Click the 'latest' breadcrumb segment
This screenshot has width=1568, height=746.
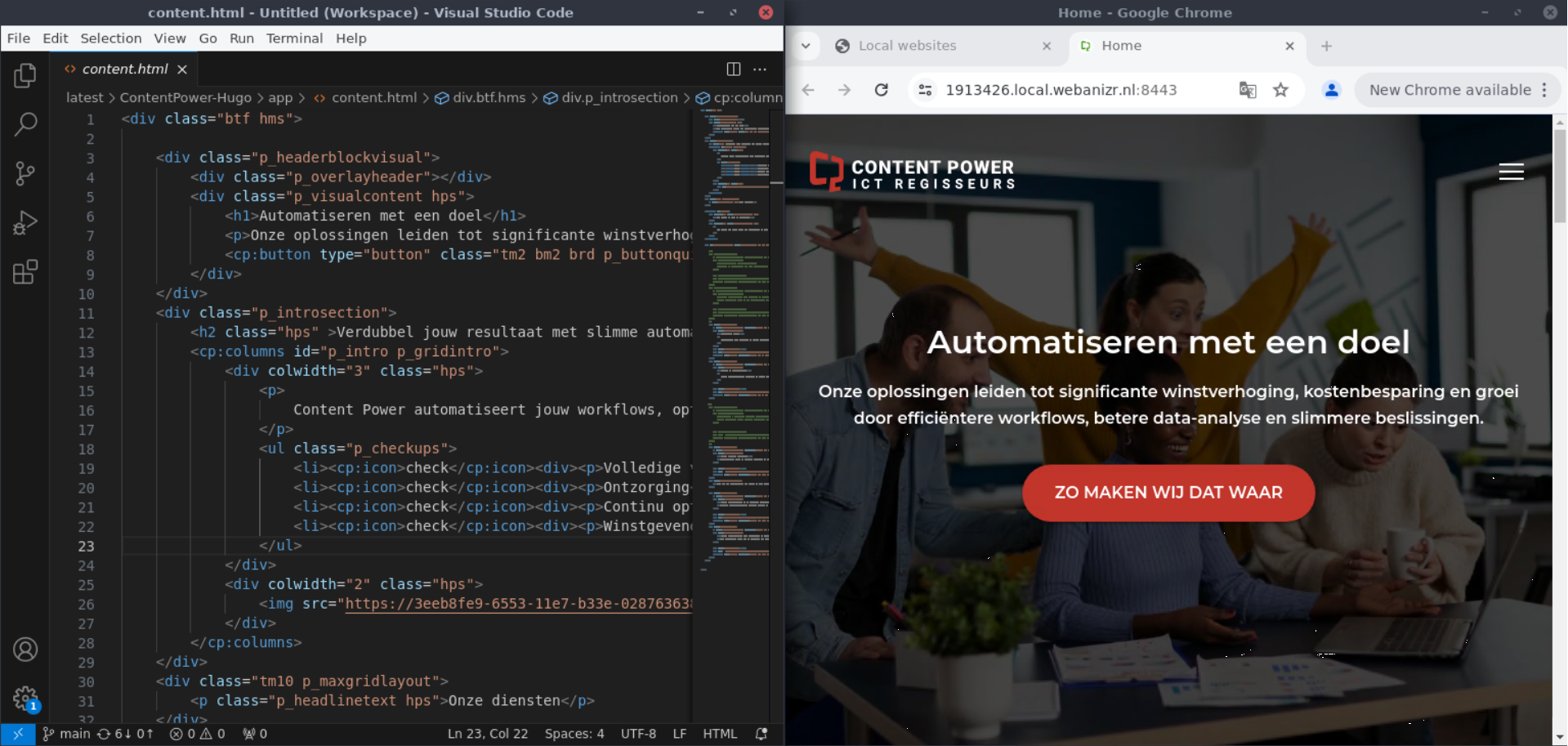[84, 98]
